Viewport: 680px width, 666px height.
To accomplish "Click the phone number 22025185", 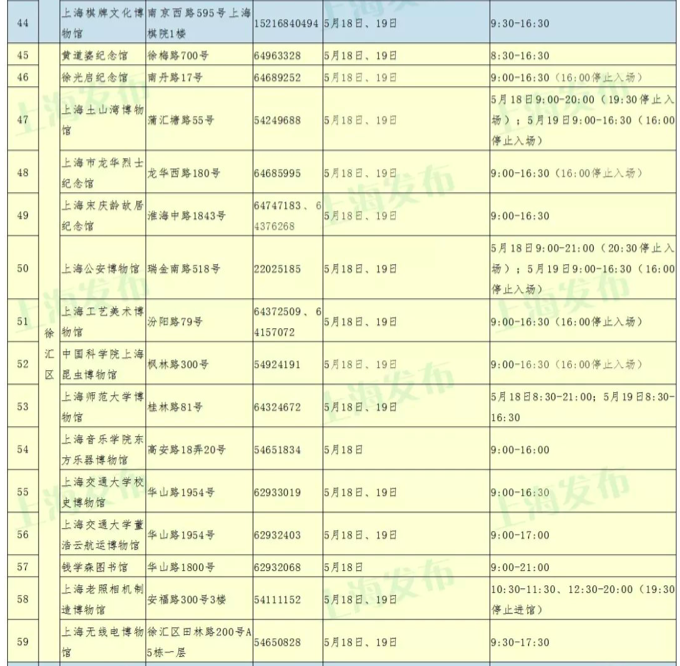I will pos(277,269).
